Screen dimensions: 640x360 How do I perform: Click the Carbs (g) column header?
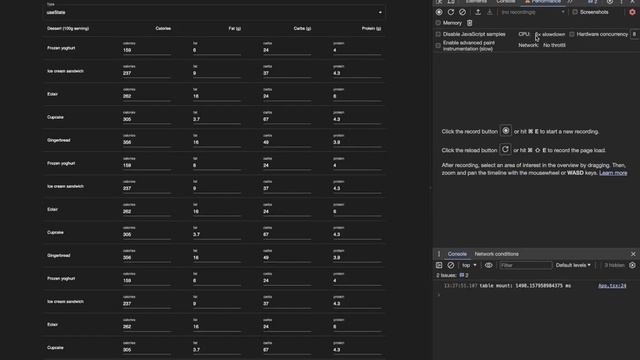point(302,29)
